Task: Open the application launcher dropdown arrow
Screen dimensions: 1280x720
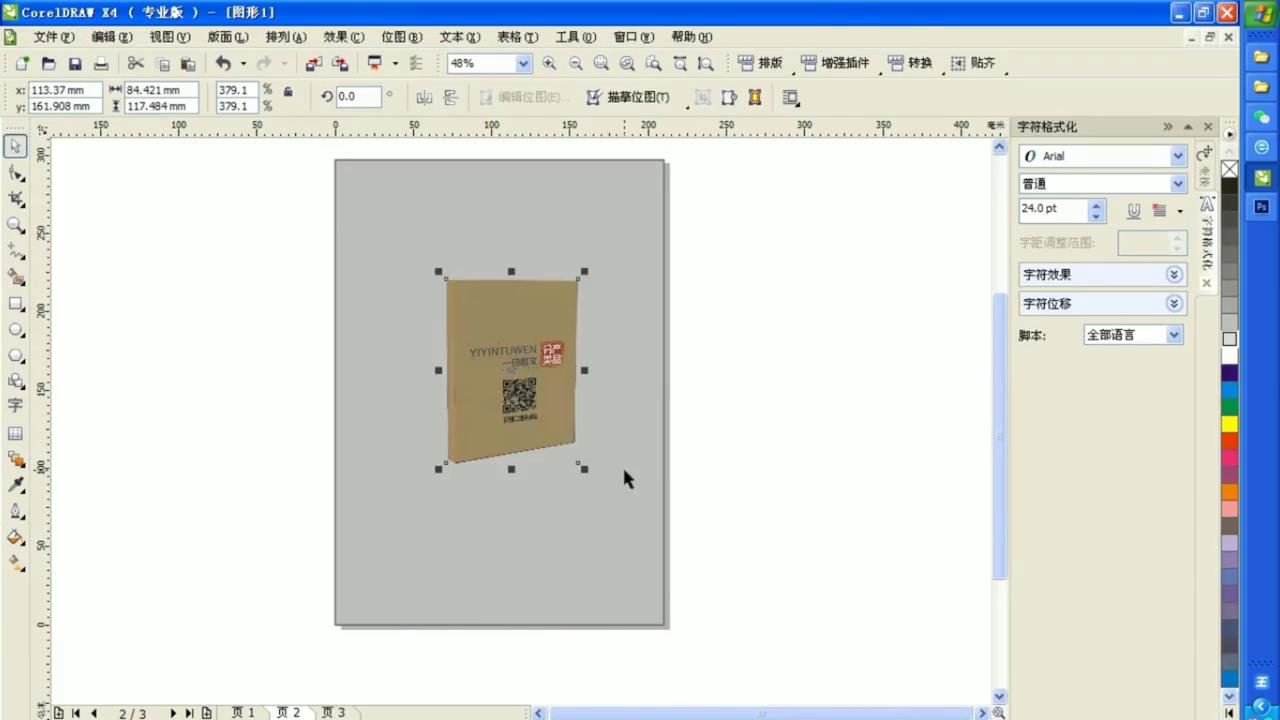Action: 394,63
